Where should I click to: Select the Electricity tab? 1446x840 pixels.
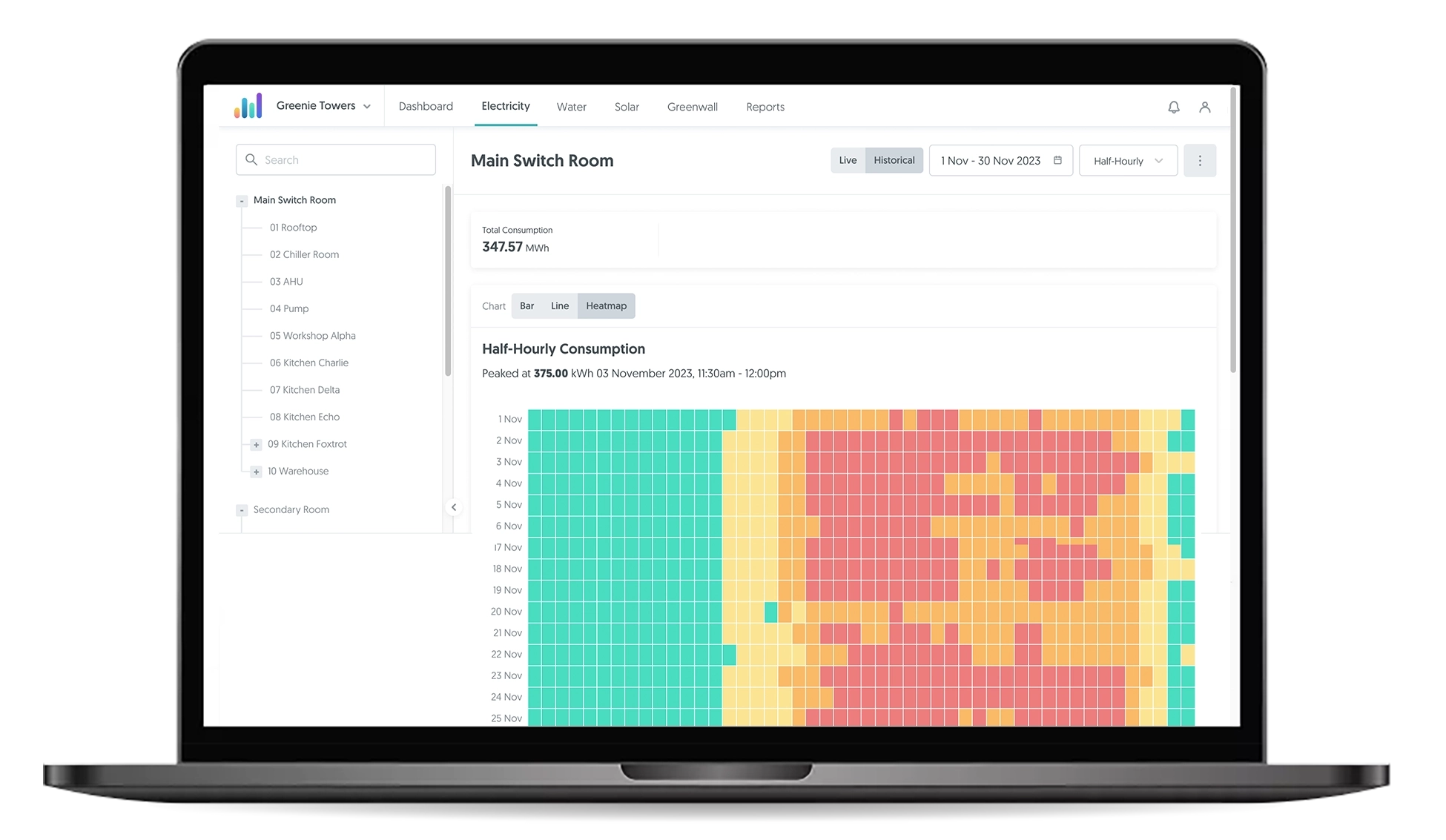(x=505, y=106)
